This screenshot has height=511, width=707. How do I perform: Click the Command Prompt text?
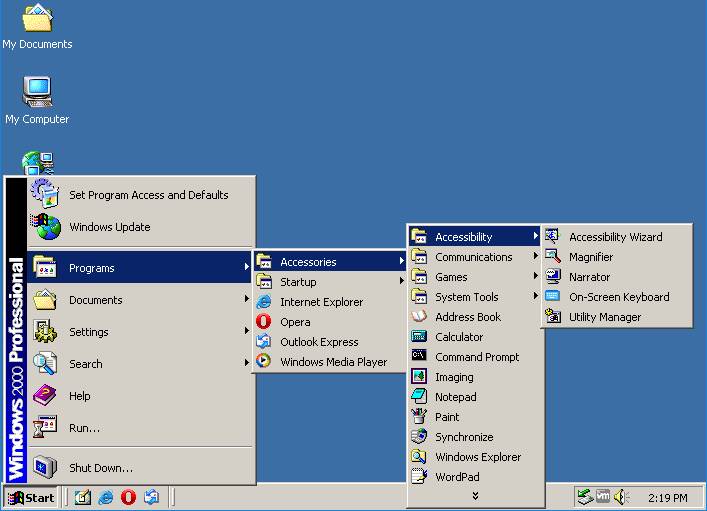click(477, 357)
